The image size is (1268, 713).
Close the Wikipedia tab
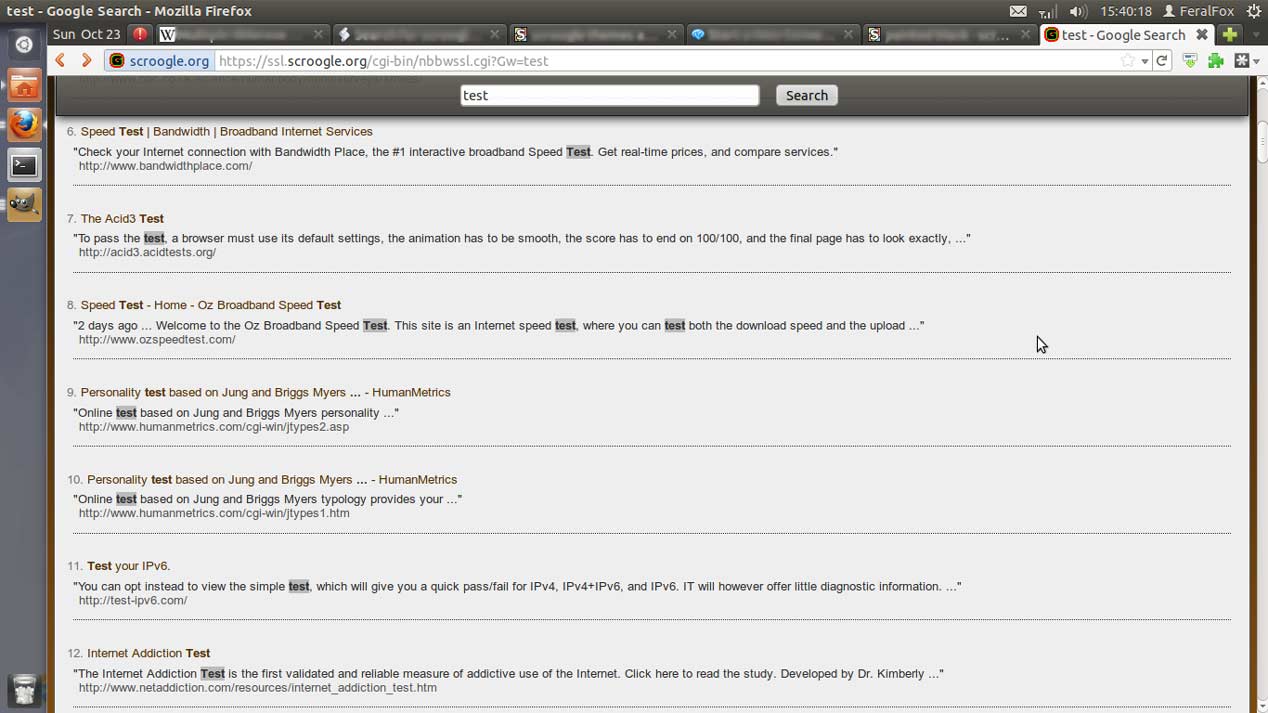[x=318, y=34]
